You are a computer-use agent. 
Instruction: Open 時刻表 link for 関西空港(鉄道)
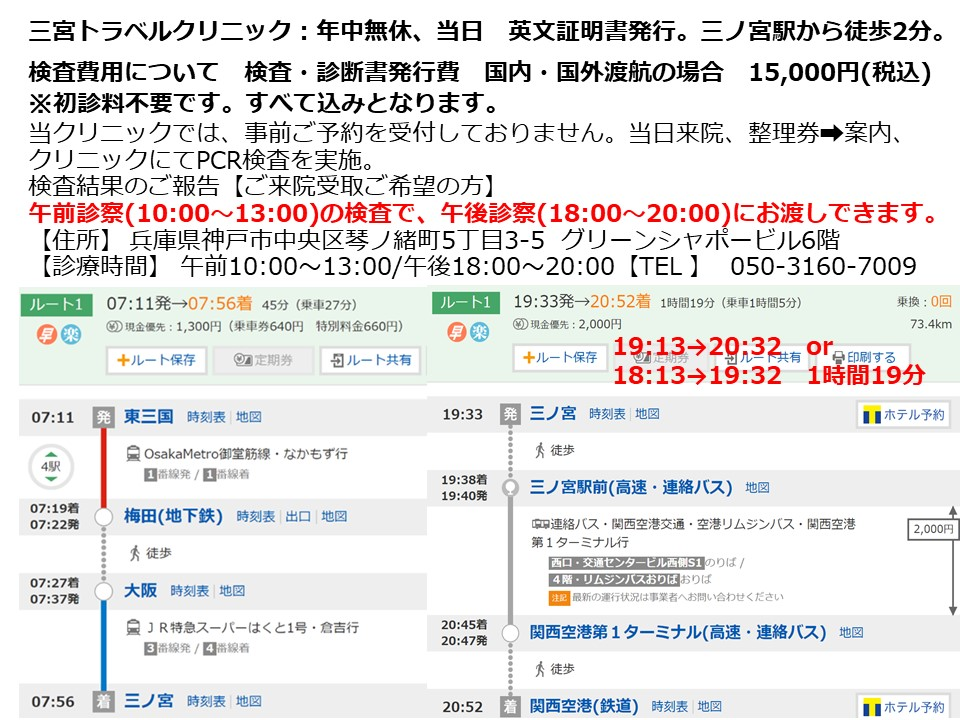pos(670,707)
